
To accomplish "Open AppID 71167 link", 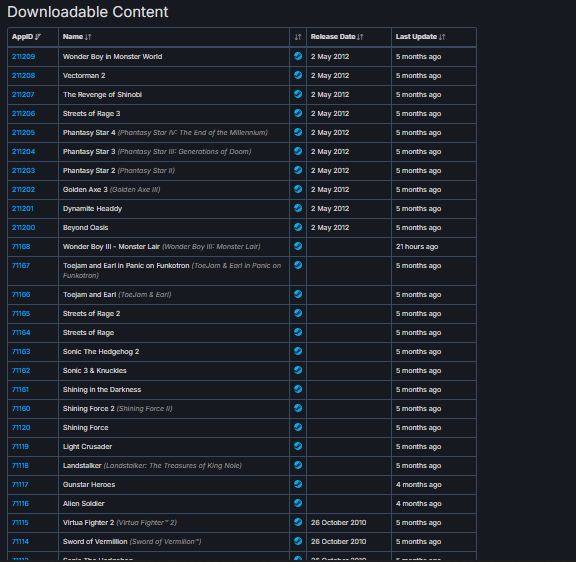I will coord(21,266).
